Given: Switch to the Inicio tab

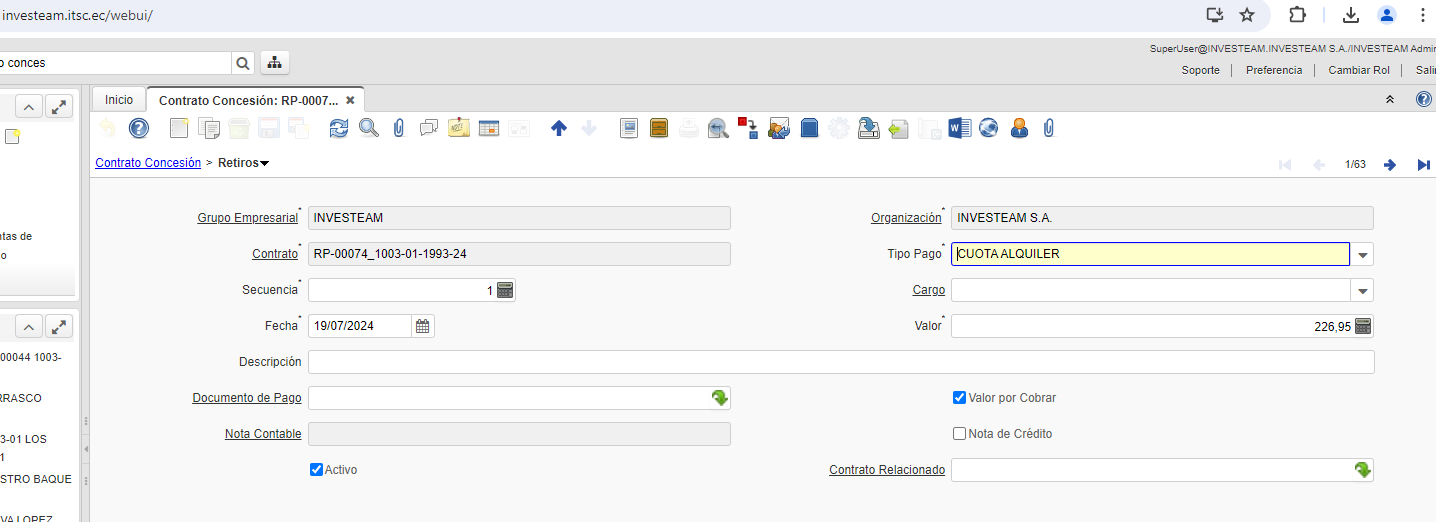Looking at the screenshot, I should pos(119,100).
